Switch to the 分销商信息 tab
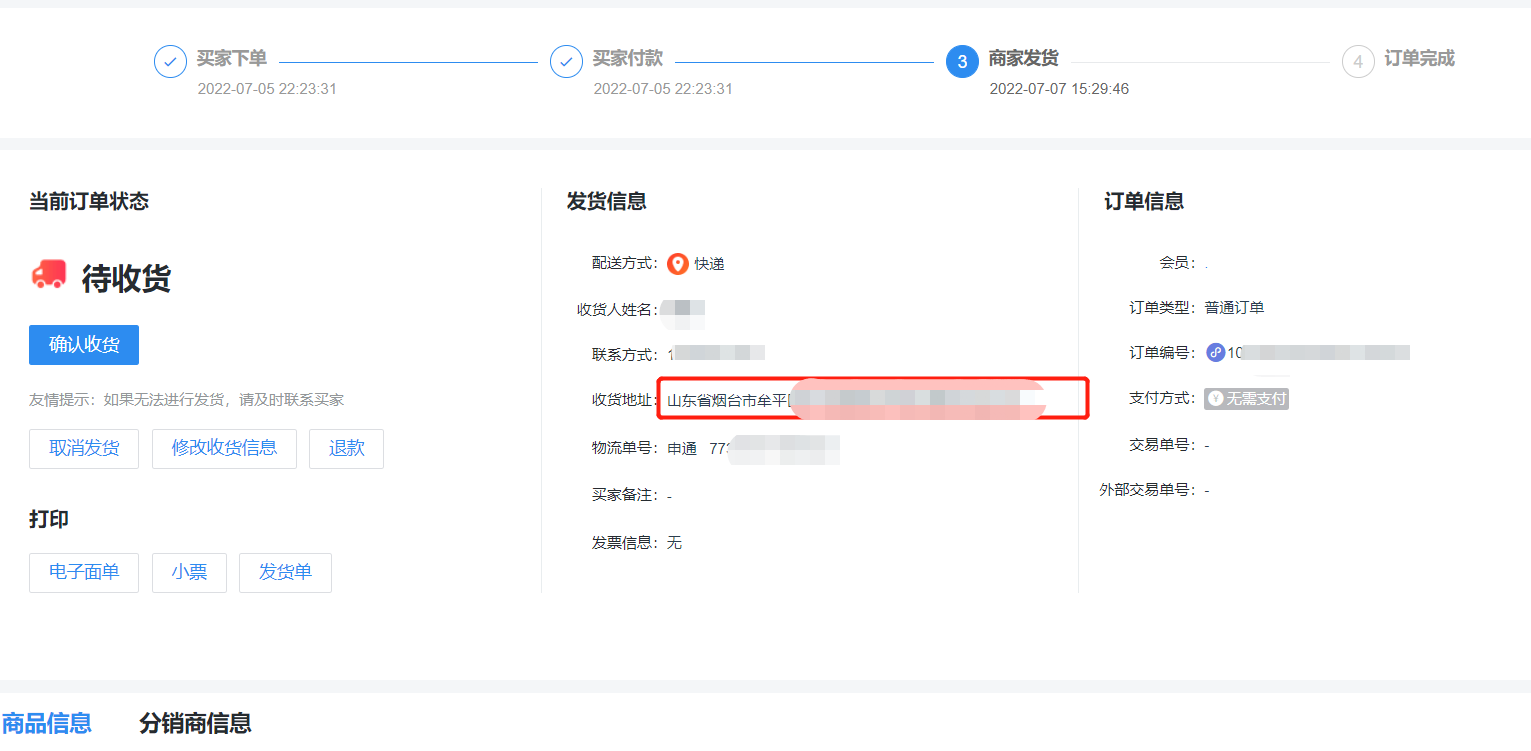The width and height of the screenshot is (1531, 751). [x=195, y=723]
